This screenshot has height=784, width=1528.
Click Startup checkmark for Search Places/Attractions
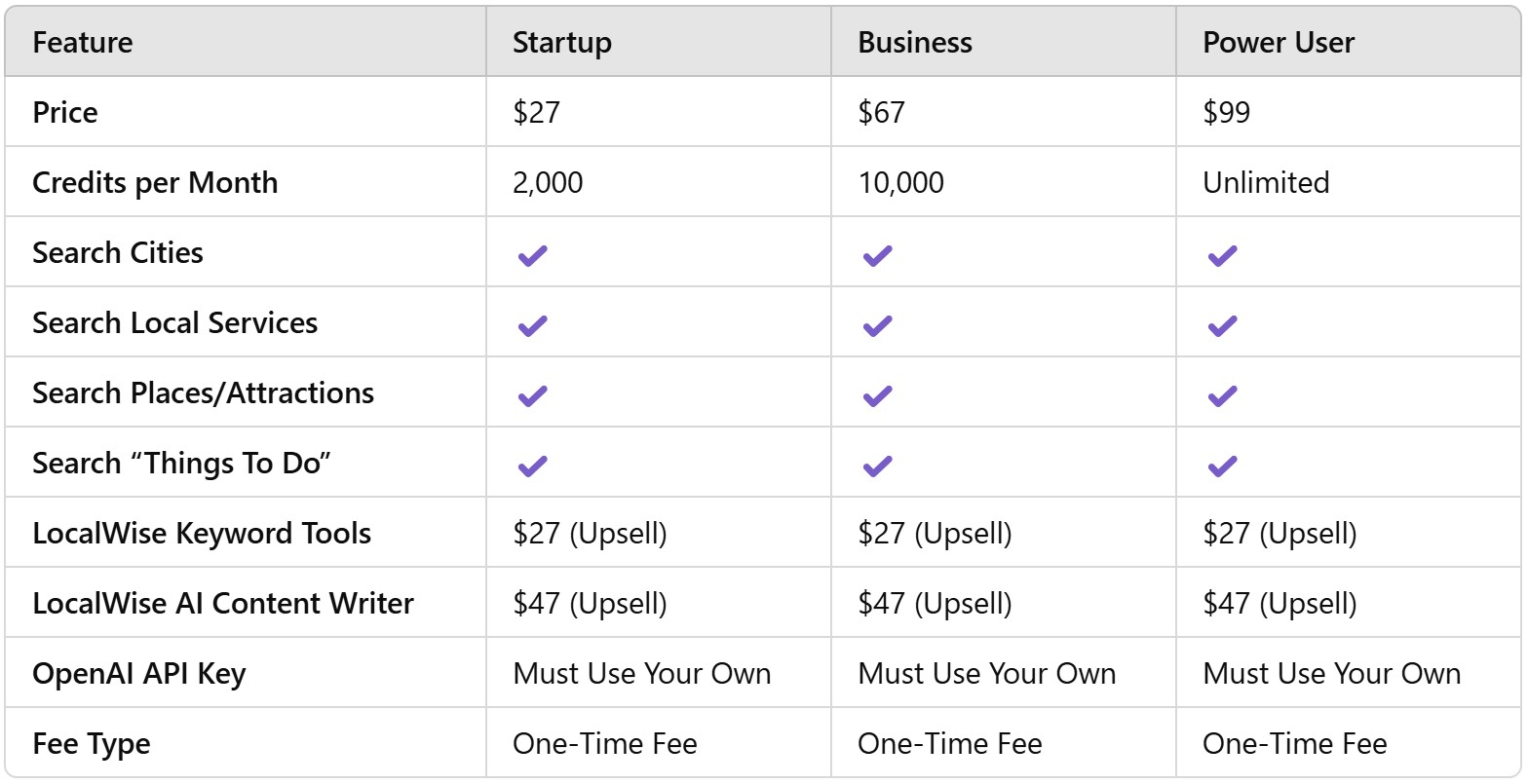coord(532,395)
